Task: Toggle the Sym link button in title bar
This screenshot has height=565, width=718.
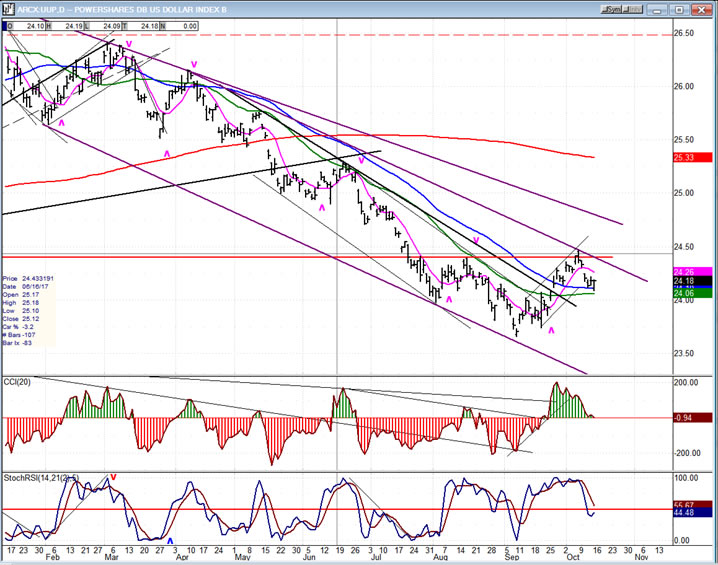Action: [611, 10]
